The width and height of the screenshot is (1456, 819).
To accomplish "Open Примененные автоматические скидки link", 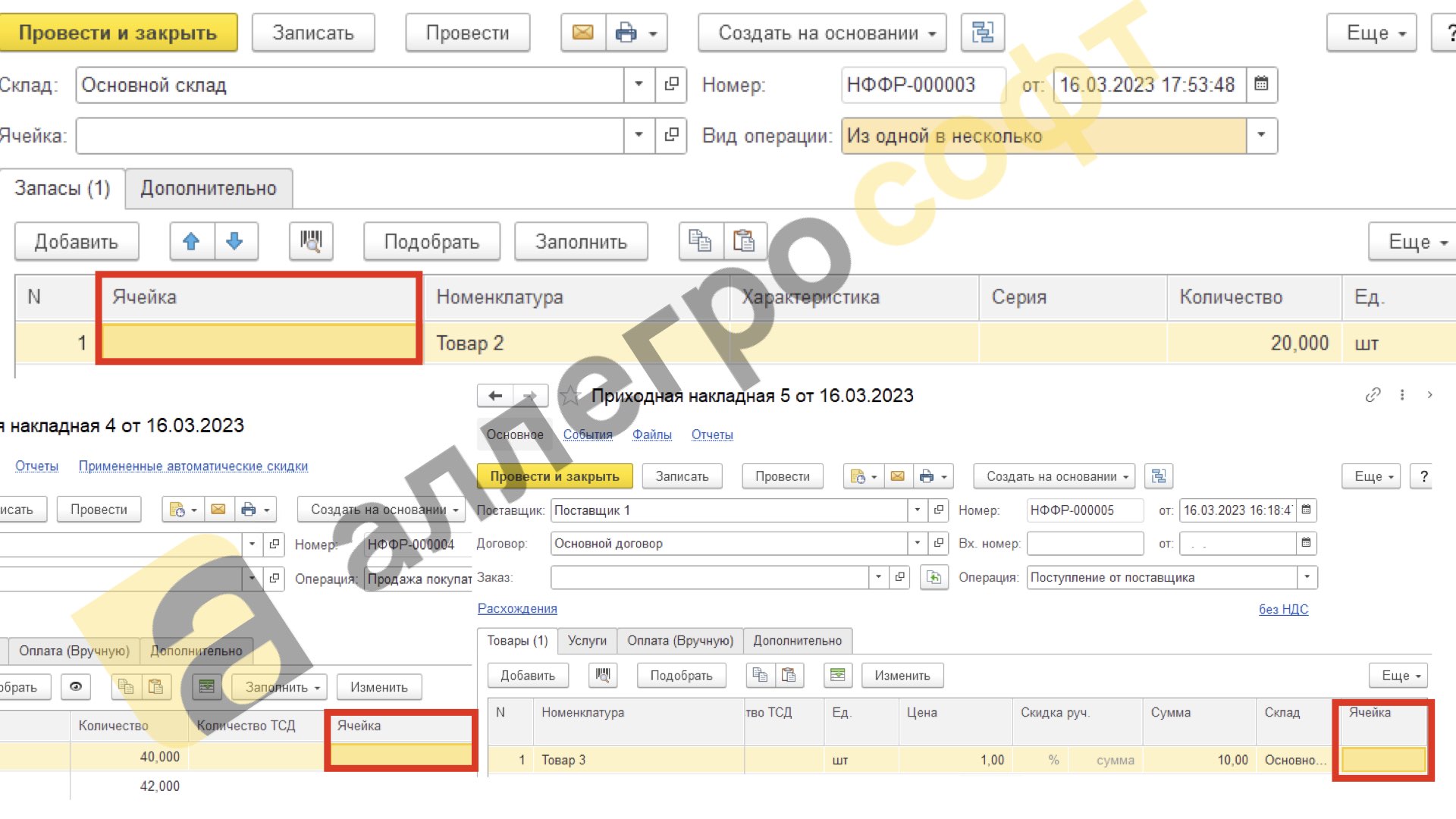I will [193, 466].
